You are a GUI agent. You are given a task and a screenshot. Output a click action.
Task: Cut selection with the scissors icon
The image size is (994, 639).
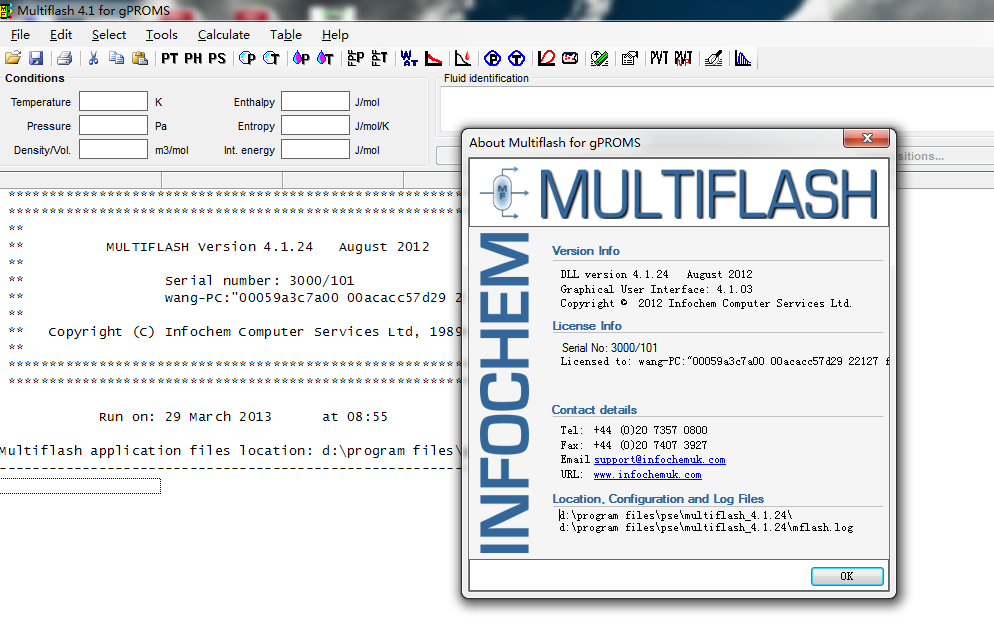(x=93, y=58)
